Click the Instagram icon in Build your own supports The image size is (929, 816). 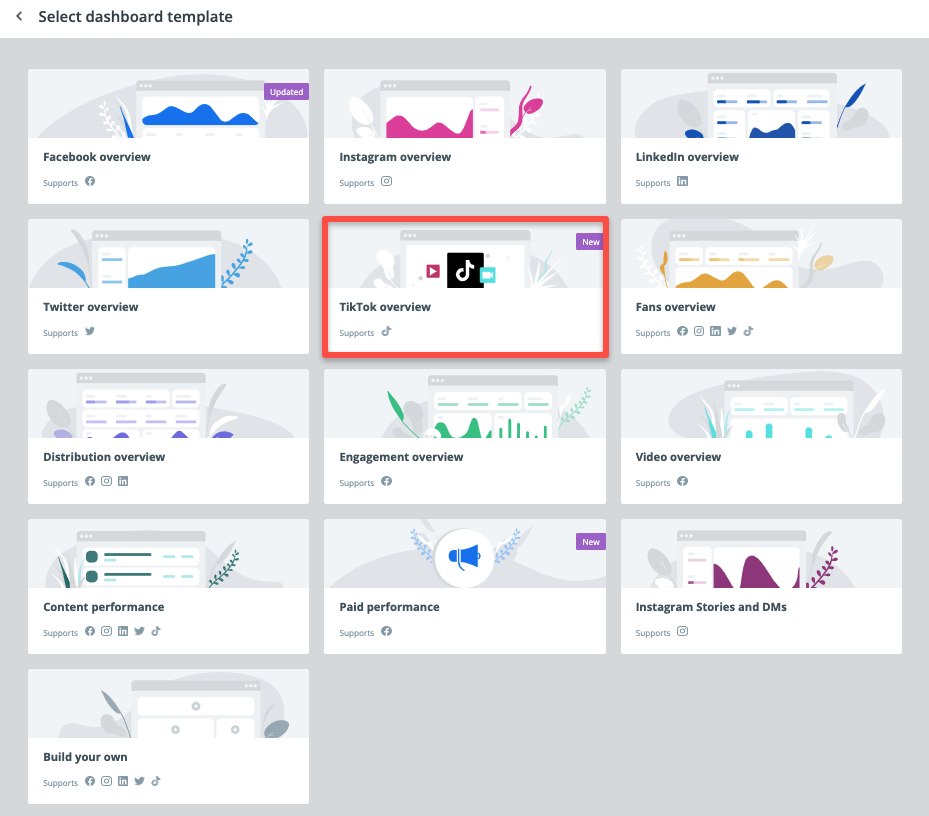coord(107,781)
